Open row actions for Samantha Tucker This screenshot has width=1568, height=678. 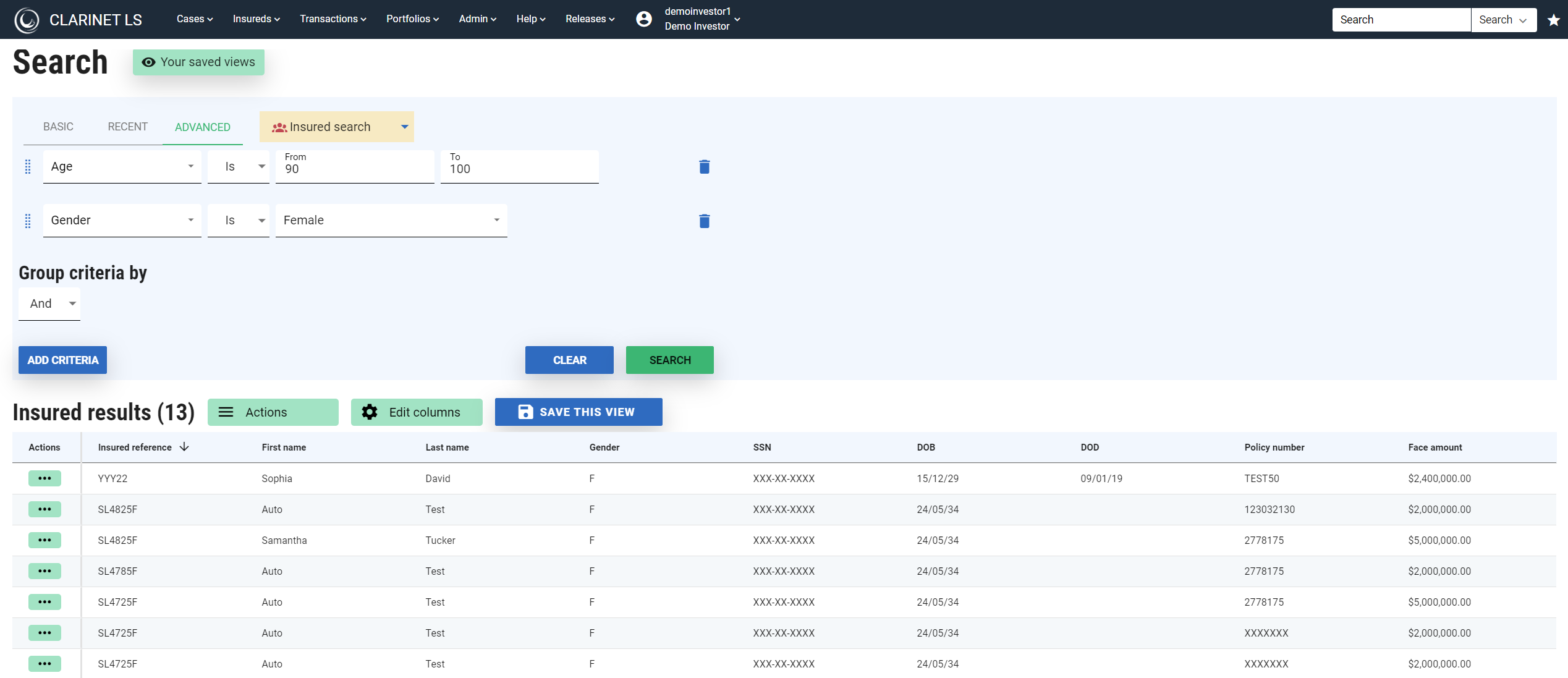pos(44,540)
